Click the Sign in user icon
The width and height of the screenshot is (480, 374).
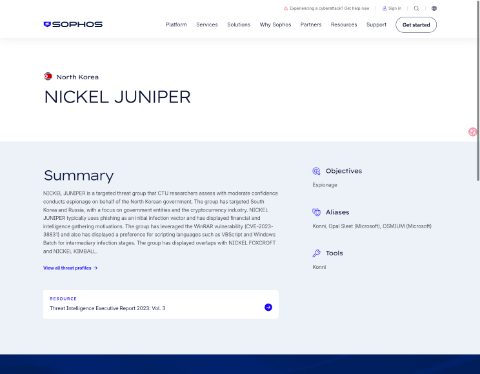(x=384, y=8)
